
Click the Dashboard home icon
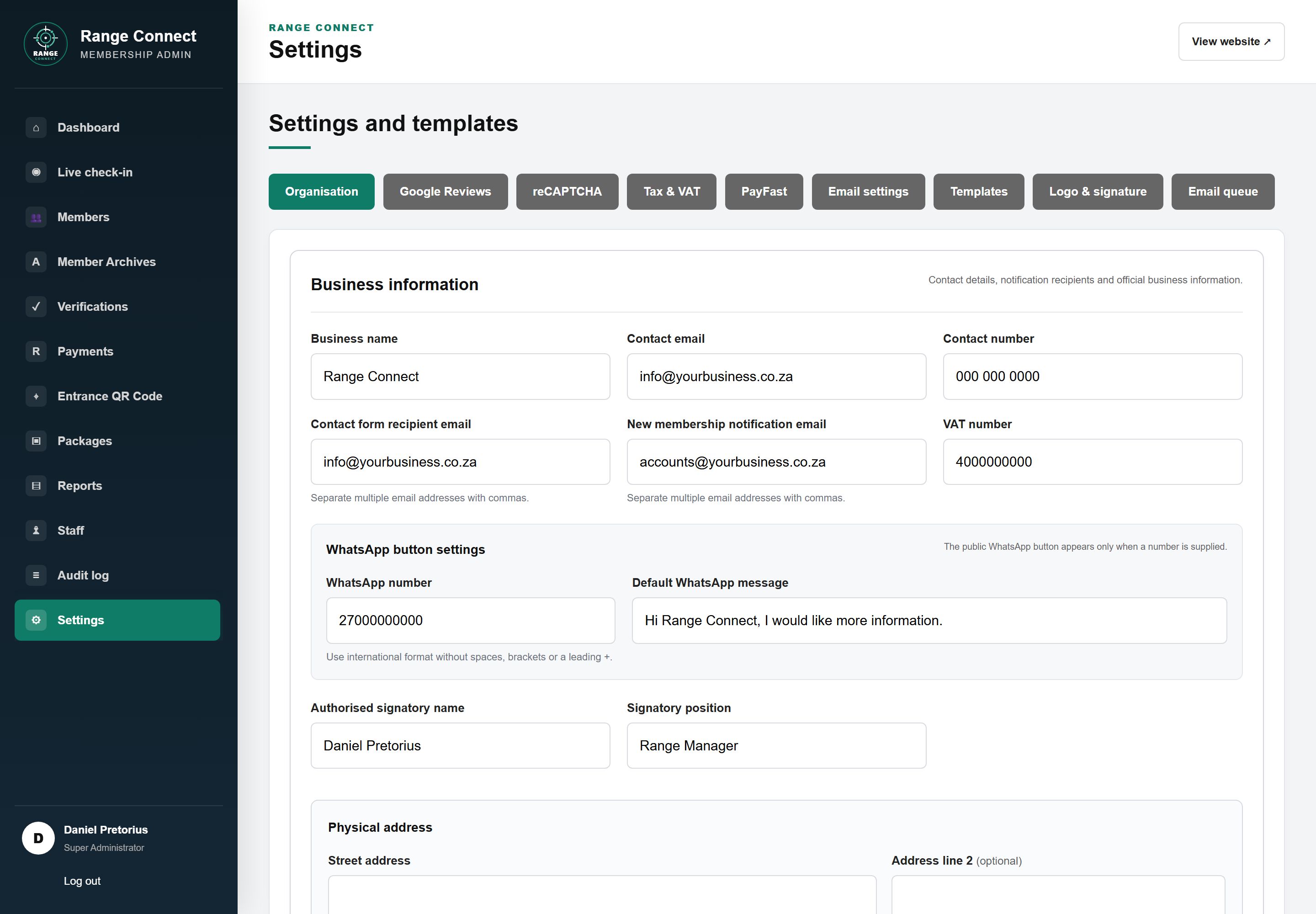click(x=36, y=128)
